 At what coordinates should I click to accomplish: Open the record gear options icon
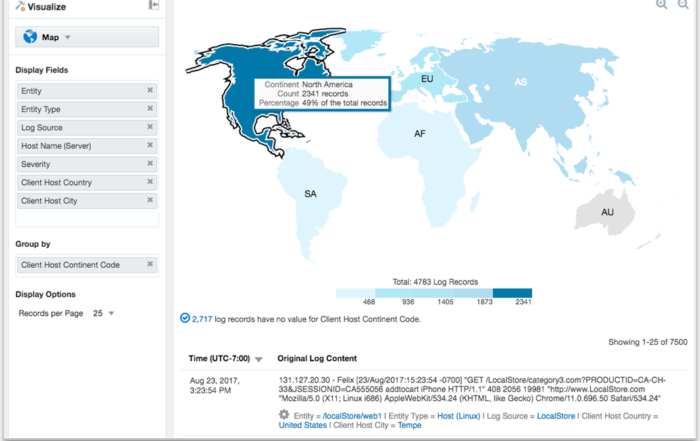(x=284, y=415)
